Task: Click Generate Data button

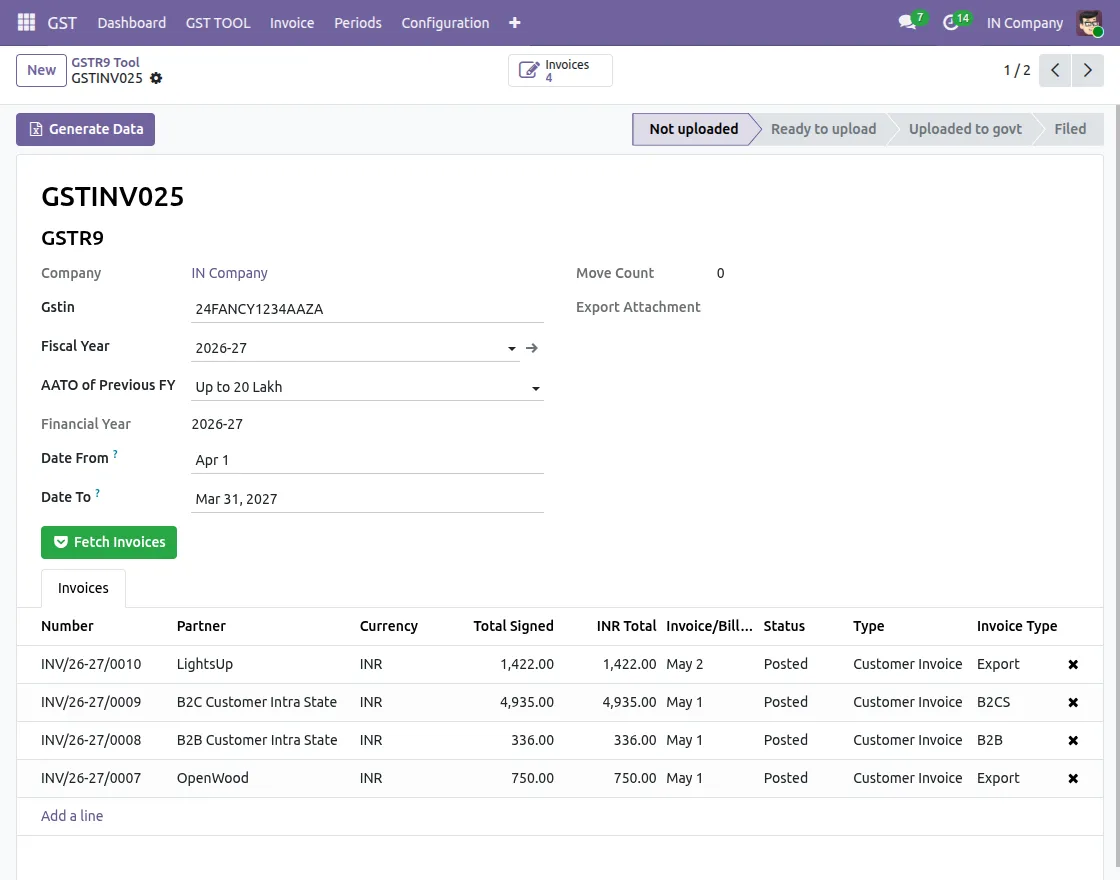Action: 86,129
